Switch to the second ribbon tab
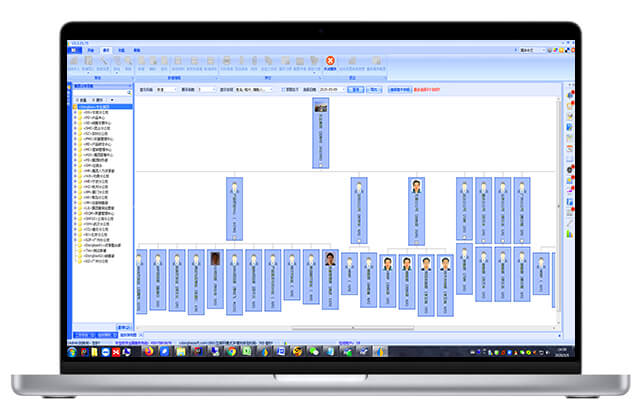The width and height of the screenshot is (643, 413). (x=90, y=49)
